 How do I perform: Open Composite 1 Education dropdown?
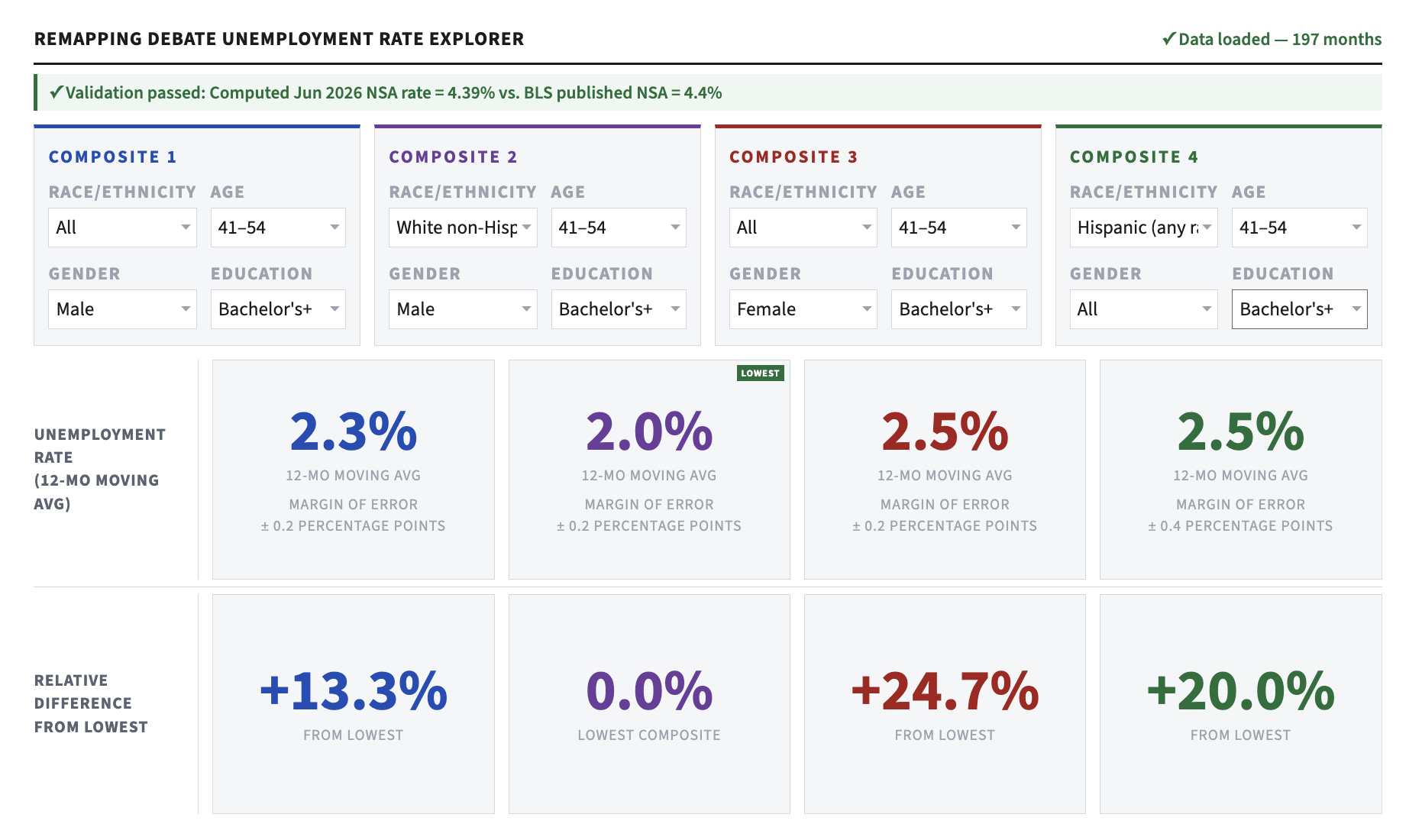click(278, 309)
